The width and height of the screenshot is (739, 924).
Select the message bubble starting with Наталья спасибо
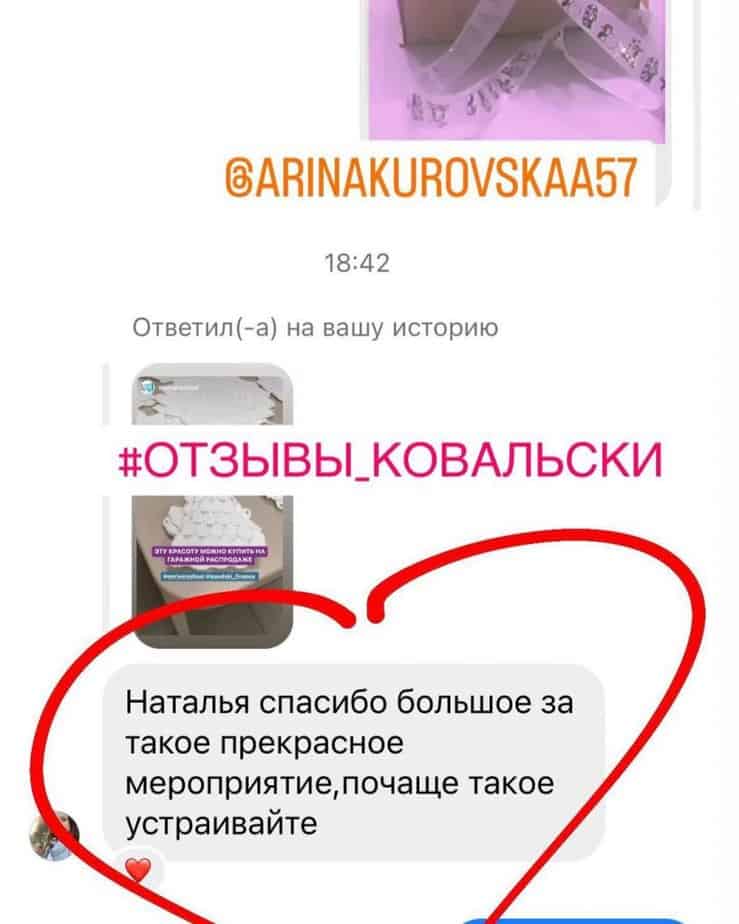pos(354,761)
